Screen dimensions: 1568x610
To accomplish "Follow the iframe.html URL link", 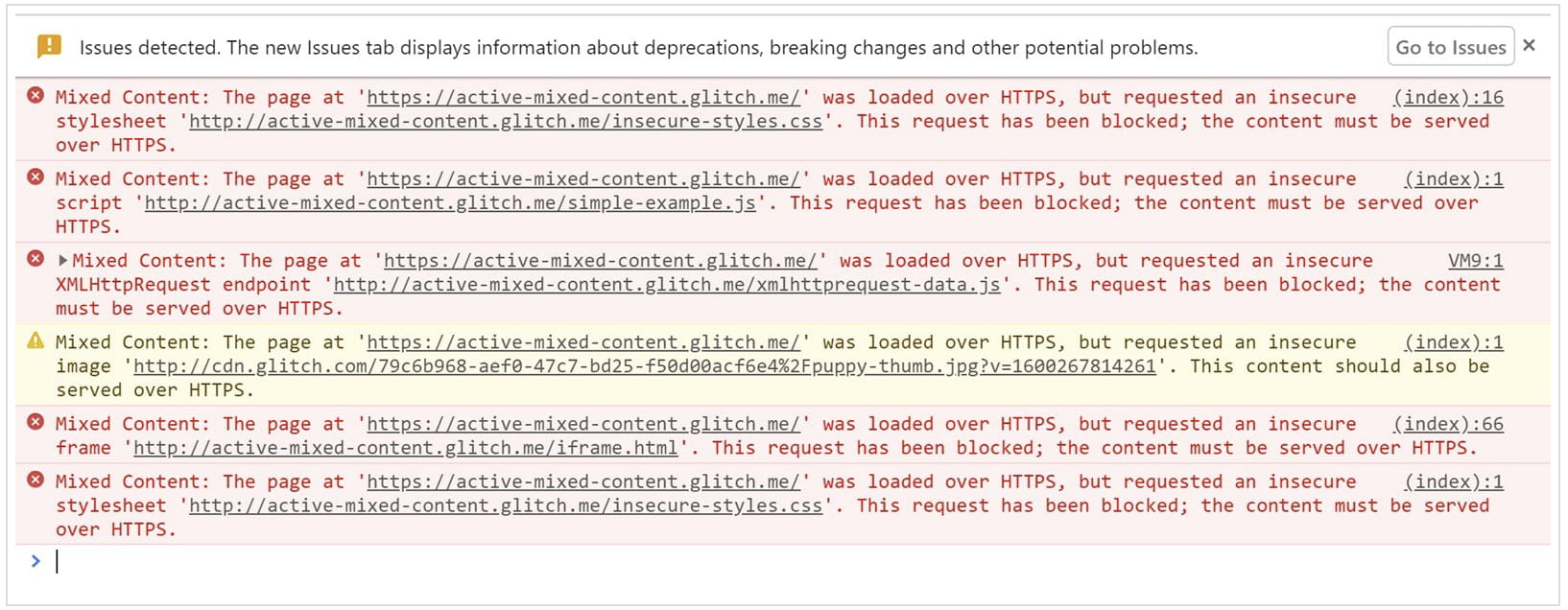I will point(405,448).
